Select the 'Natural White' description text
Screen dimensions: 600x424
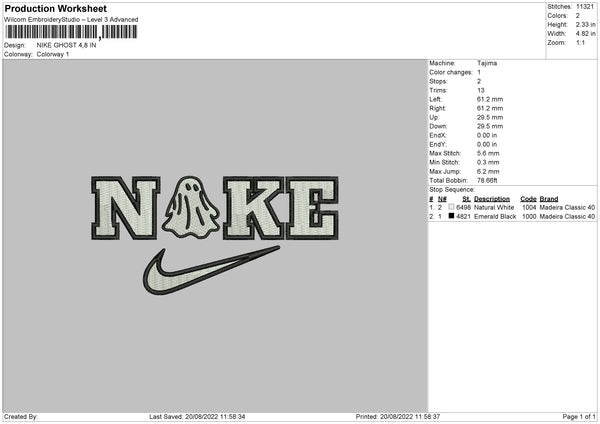pos(494,207)
